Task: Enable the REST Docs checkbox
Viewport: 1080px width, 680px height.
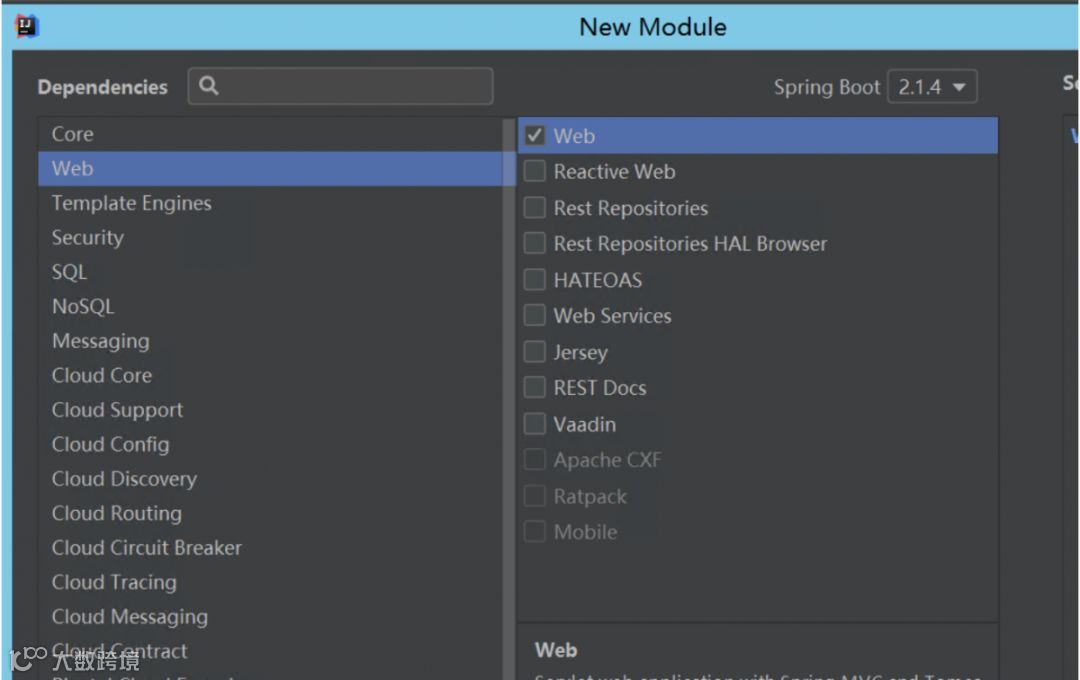Action: 534,388
